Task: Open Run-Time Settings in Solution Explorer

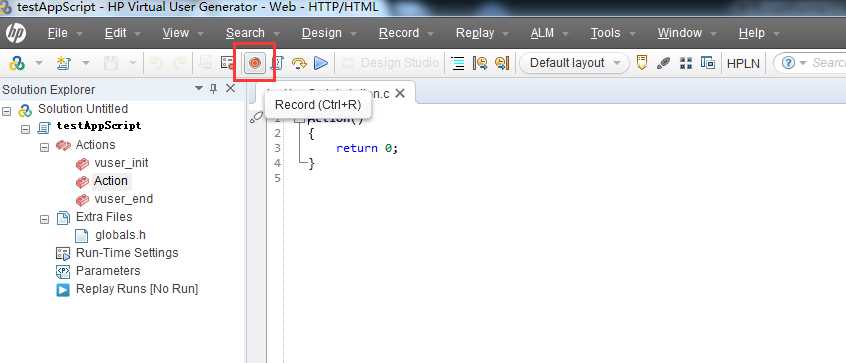Action: click(127, 253)
